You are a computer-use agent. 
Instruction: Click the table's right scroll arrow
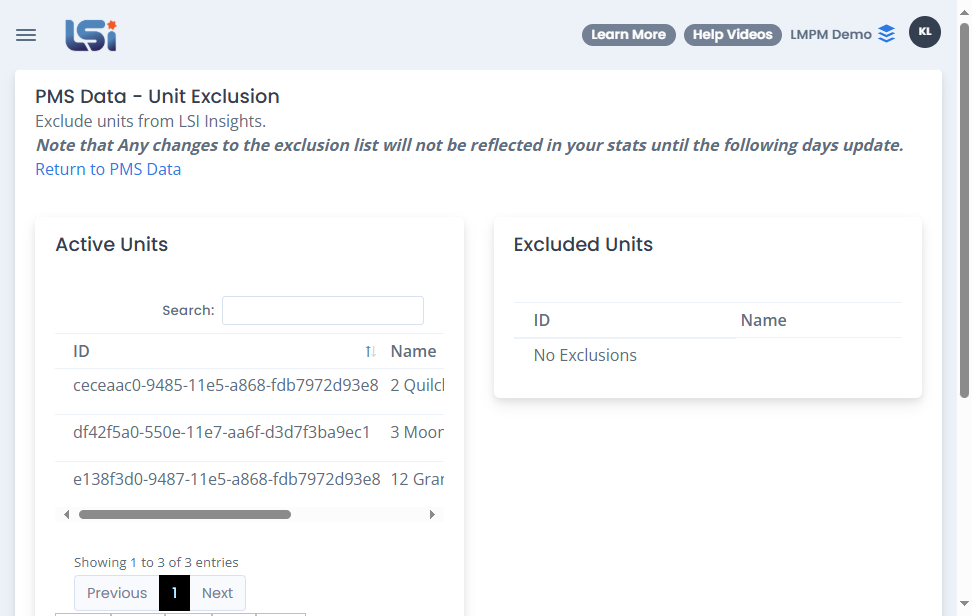432,514
